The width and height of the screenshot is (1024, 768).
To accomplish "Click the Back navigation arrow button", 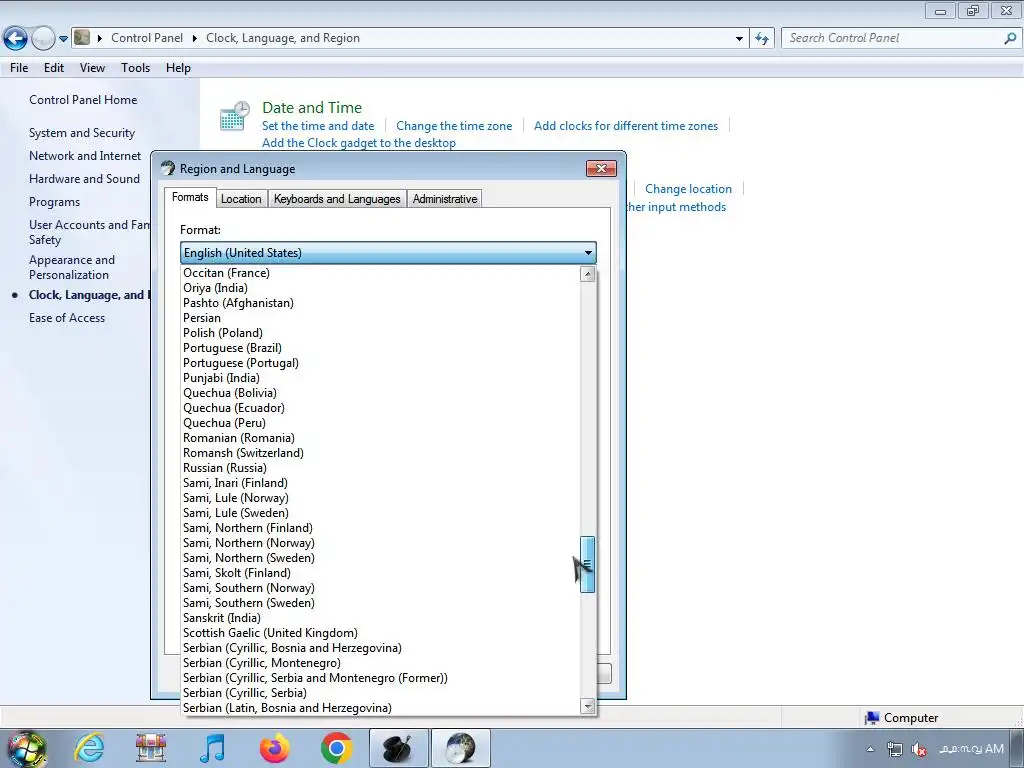I will coord(16,39).
